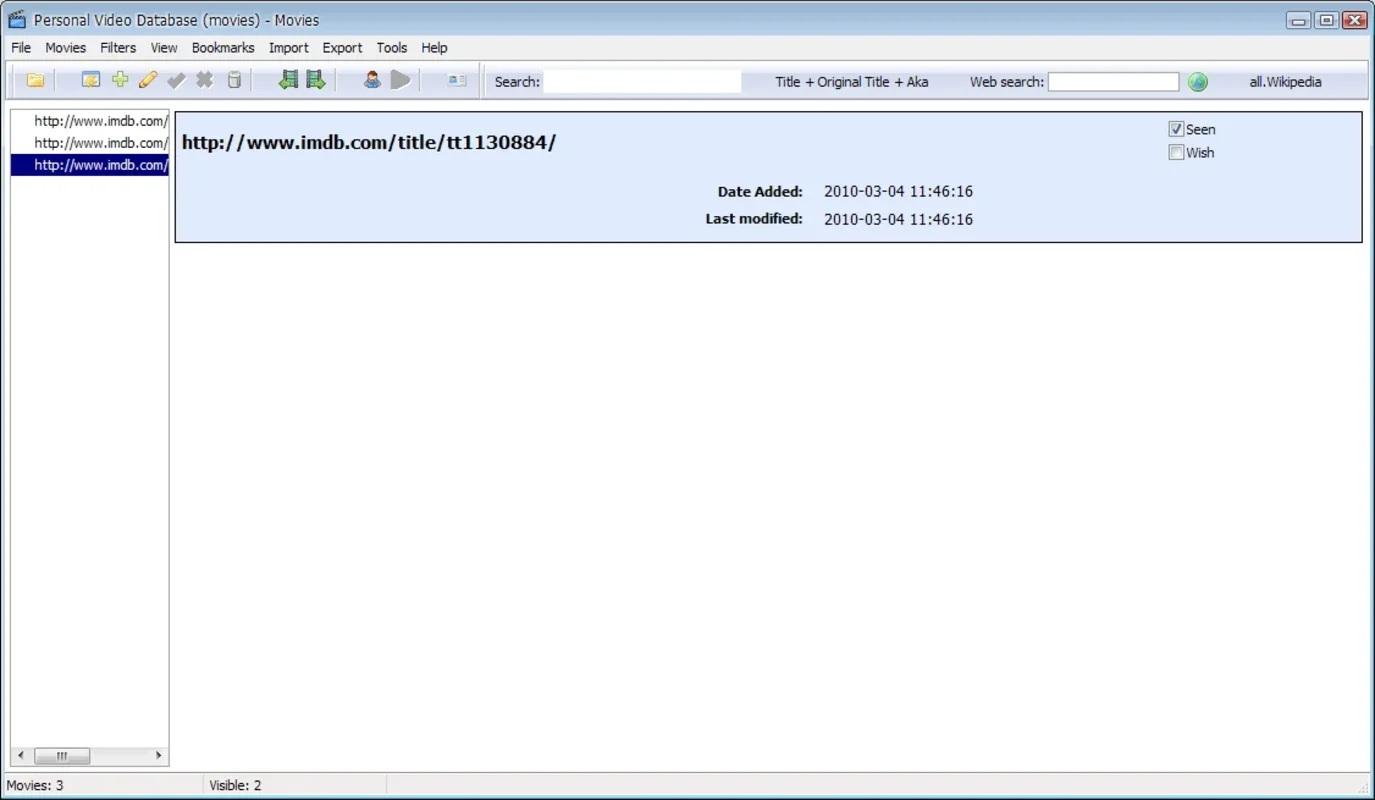The image size is (1375, 800).
Task: Delete record using the trash can icon
Action: click(x=234, y=80)
